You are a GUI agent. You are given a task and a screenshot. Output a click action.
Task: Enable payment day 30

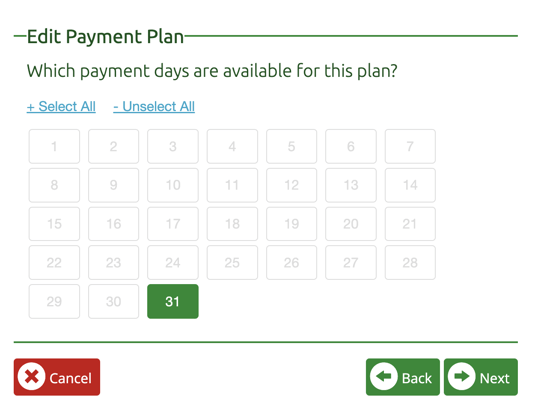(x=114, y=302)
